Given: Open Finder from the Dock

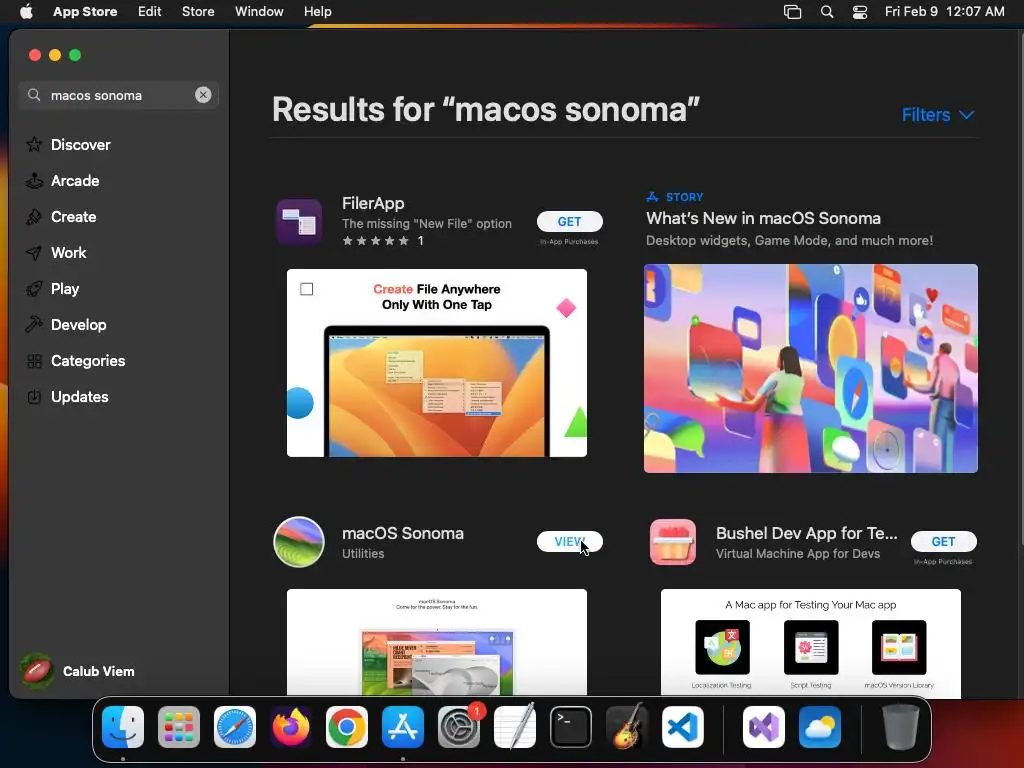Looking at the screenshot, I should coord(123,727).
